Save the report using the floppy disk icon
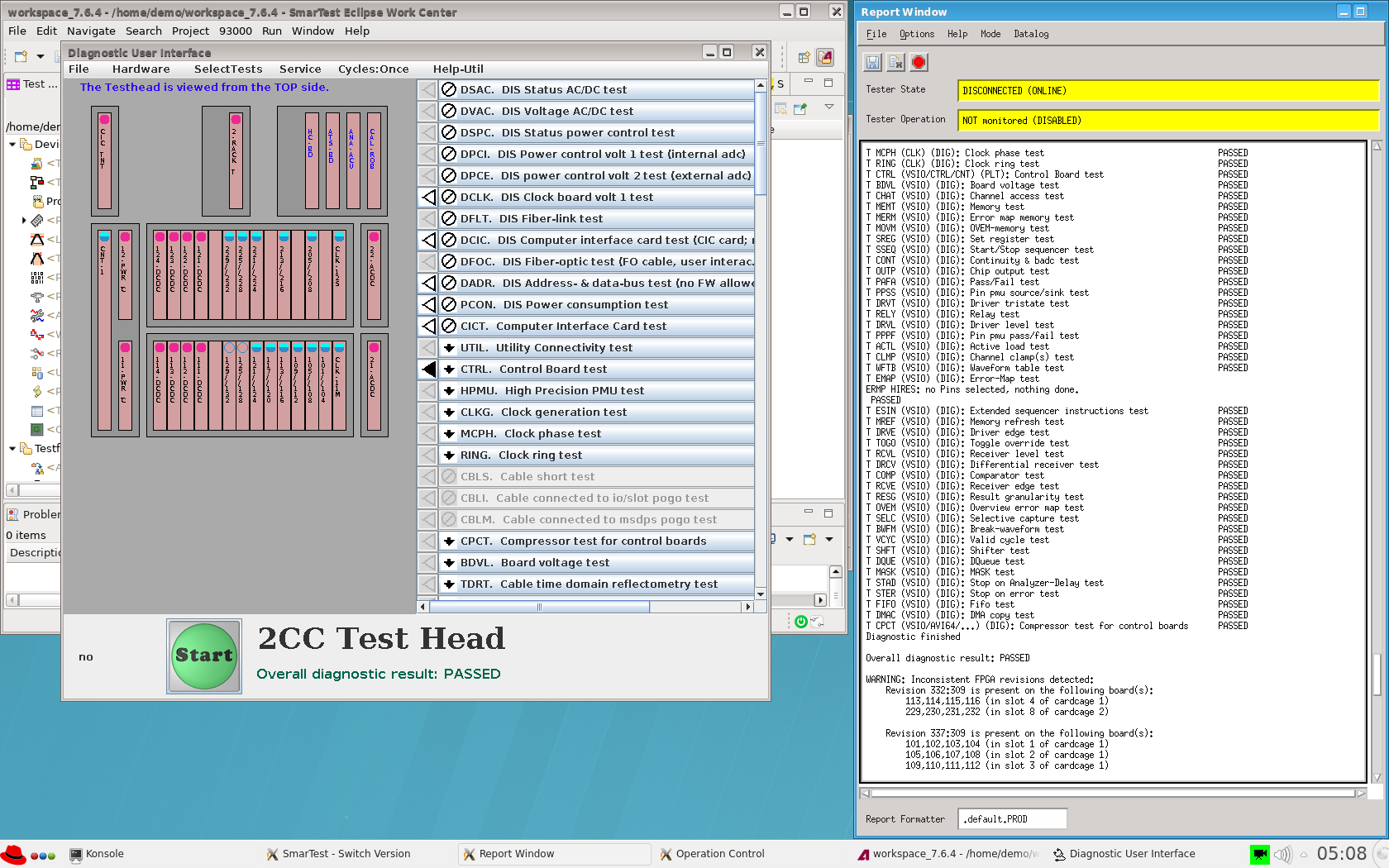 click(872, 61)
